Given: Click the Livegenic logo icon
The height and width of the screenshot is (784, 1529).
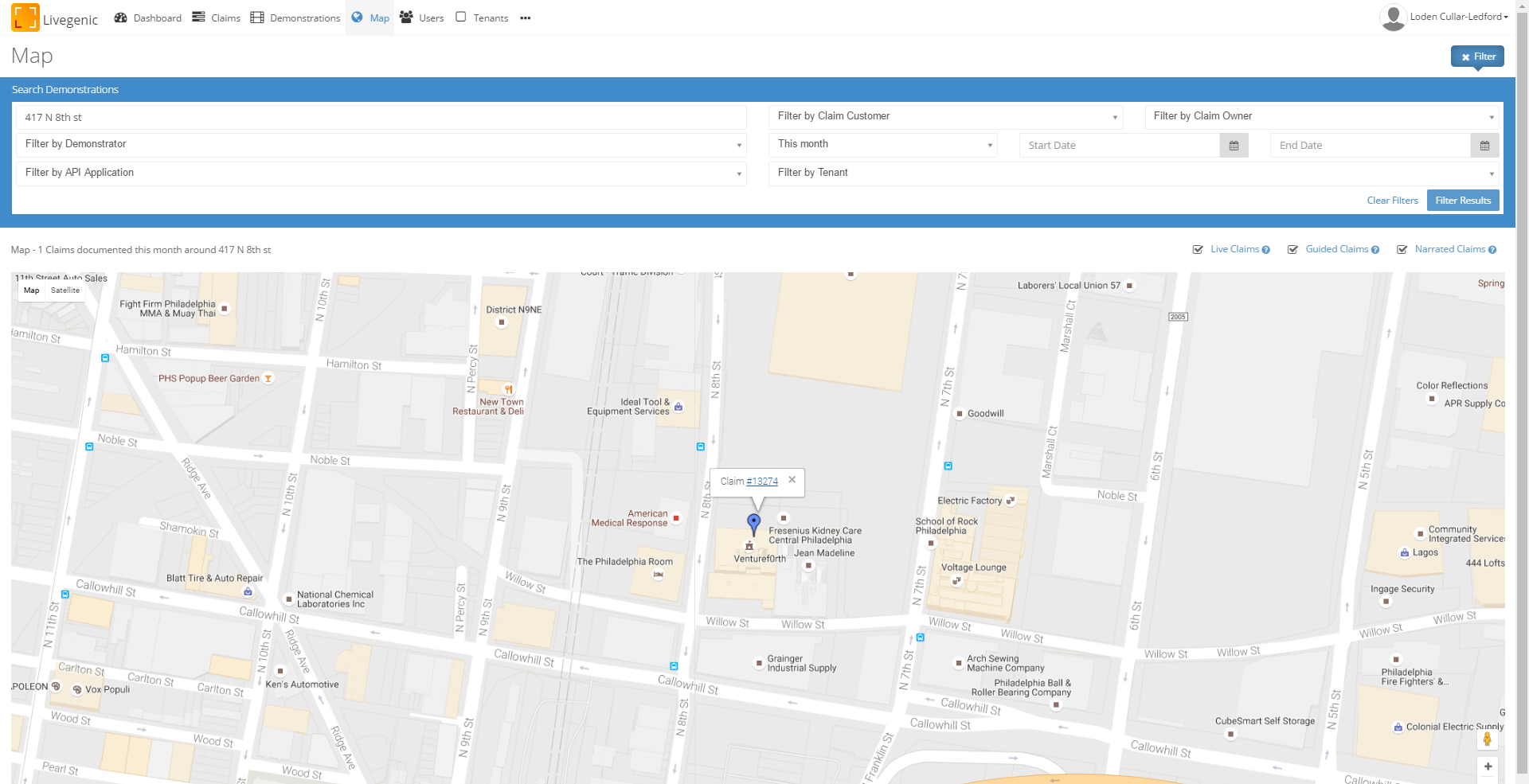Looking at the screenshot, I should 25,18.
